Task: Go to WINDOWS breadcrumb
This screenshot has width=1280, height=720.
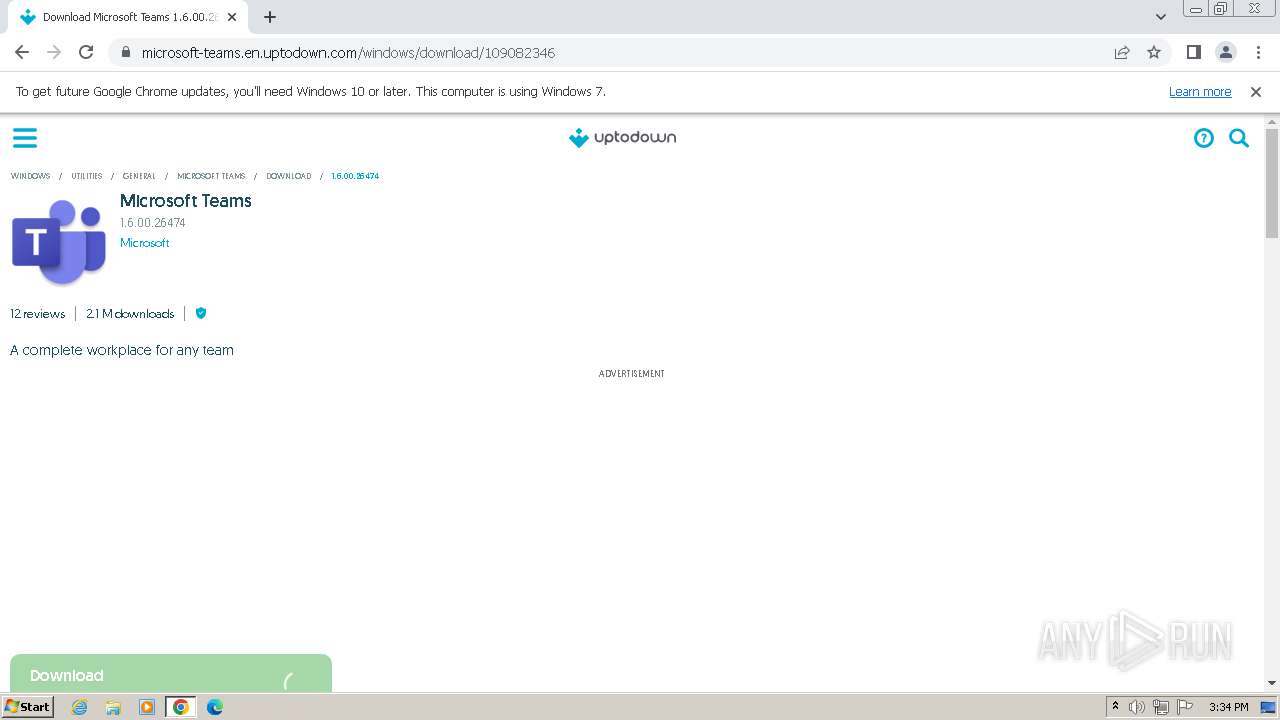Action: [30, 176]
